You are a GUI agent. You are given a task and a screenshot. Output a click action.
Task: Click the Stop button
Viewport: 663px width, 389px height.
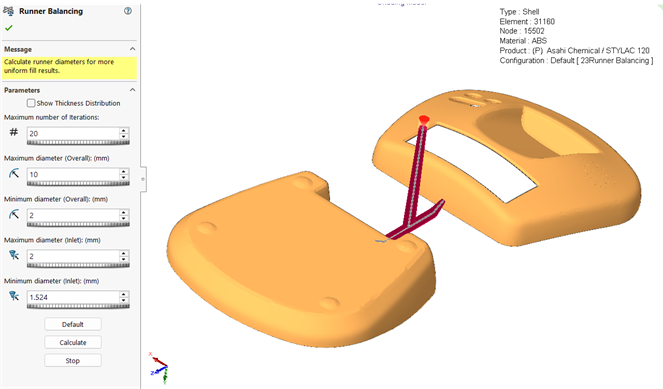(73, 361)
